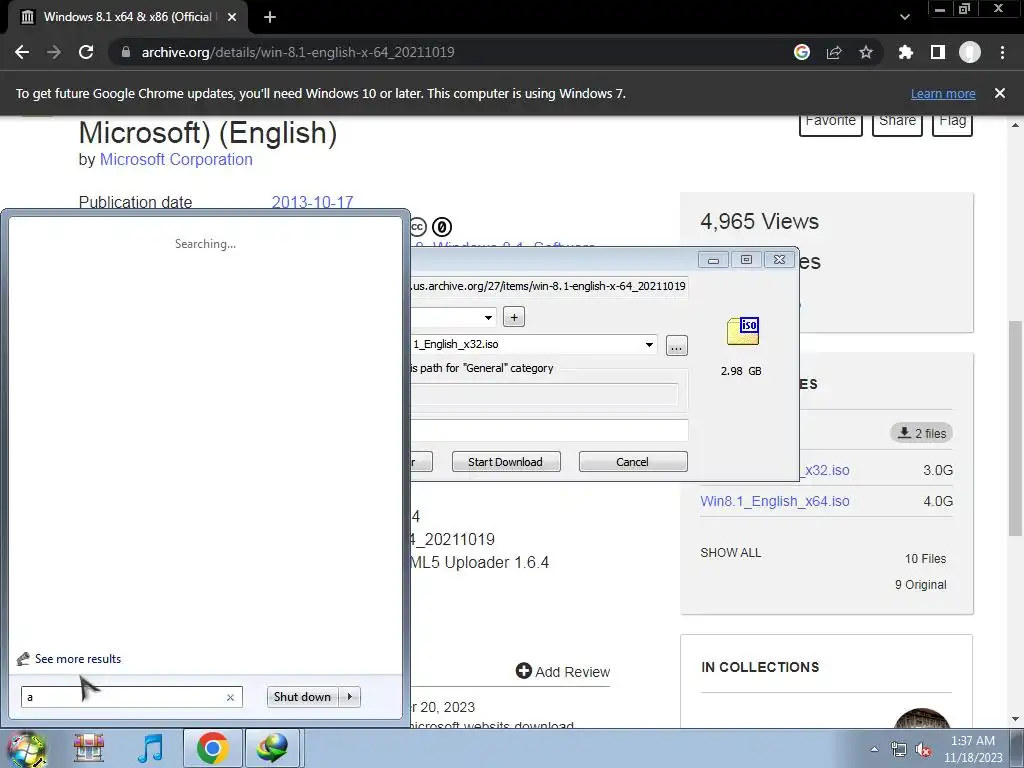This screenshot has height=768, width=1024.
Task: Click the Creative Commons cc icon
Action: tap(418, 227)
